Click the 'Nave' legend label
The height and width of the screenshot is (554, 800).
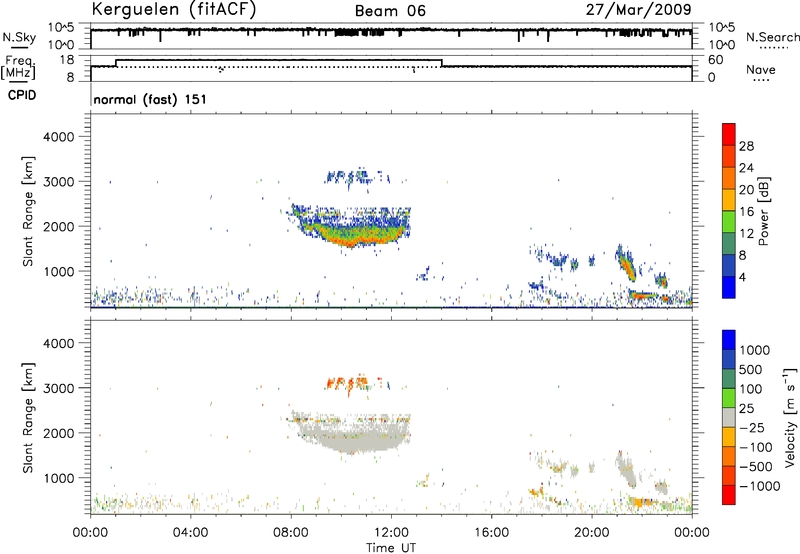(x=760, y=69)
